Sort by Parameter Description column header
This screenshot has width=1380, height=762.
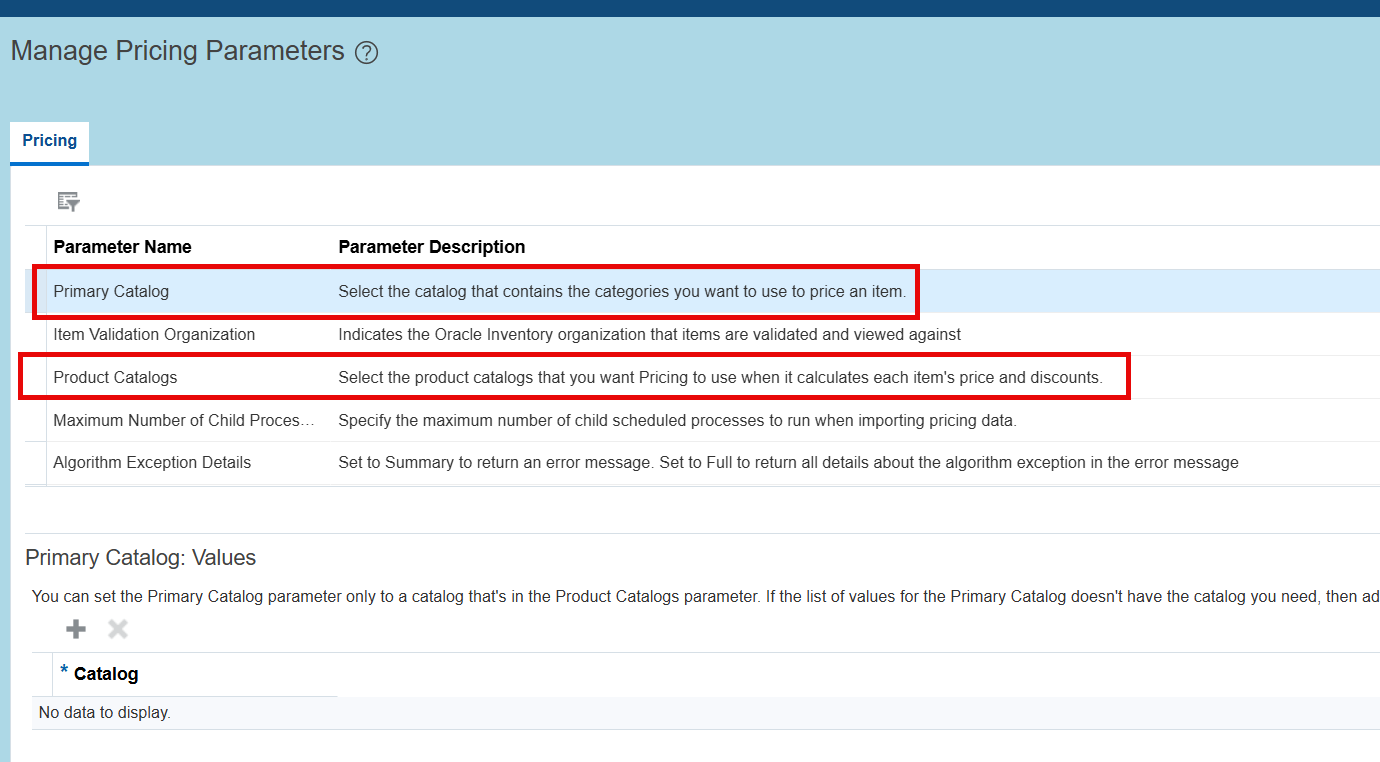click(x=431, y=247)
